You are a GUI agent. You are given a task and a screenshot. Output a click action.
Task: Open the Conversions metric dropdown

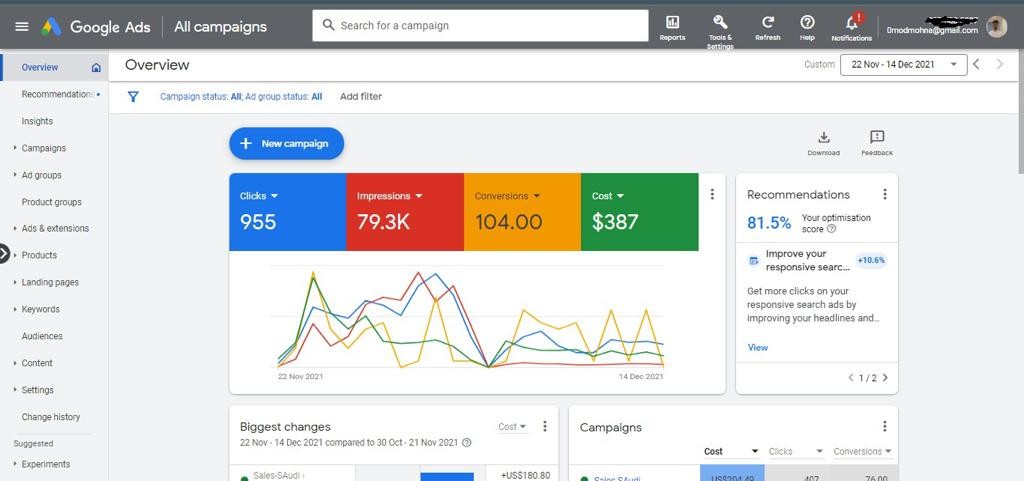tap(507, 196)
